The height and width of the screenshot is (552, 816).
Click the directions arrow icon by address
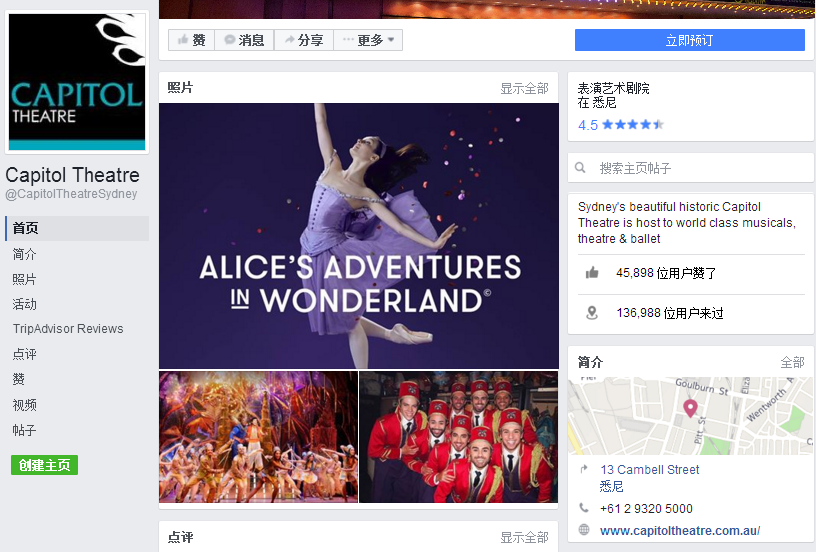pyautogui.click(x=584, y=469)
